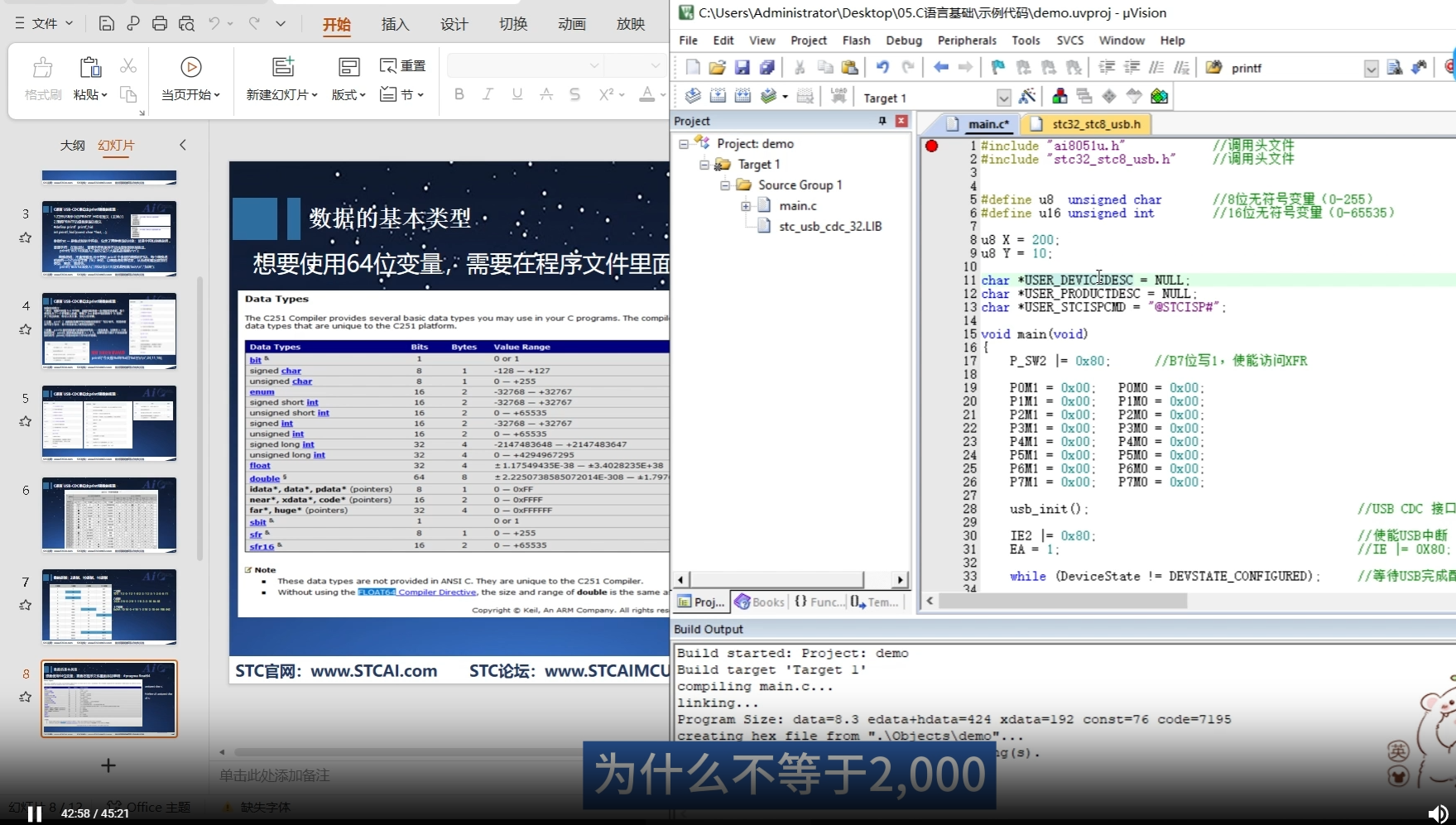Screen dimensions: 1456x825
Task: Click the Batch Build icon
Action: tap(769, 97)
